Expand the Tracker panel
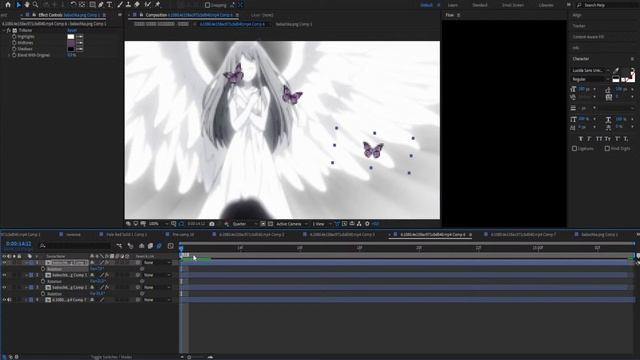The height and width of the screenshot is (360, 640). coord(579,26)
